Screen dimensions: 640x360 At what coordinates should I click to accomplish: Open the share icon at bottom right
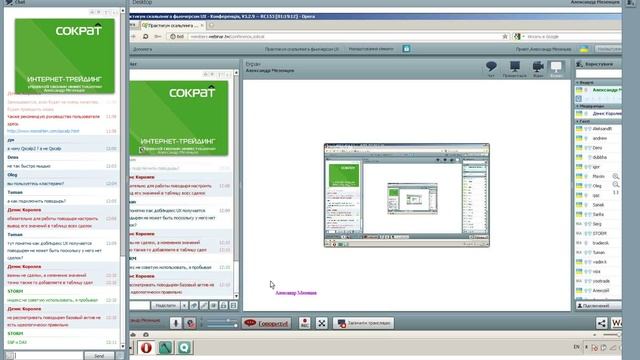pyautogui.click(x=602, y=323)
